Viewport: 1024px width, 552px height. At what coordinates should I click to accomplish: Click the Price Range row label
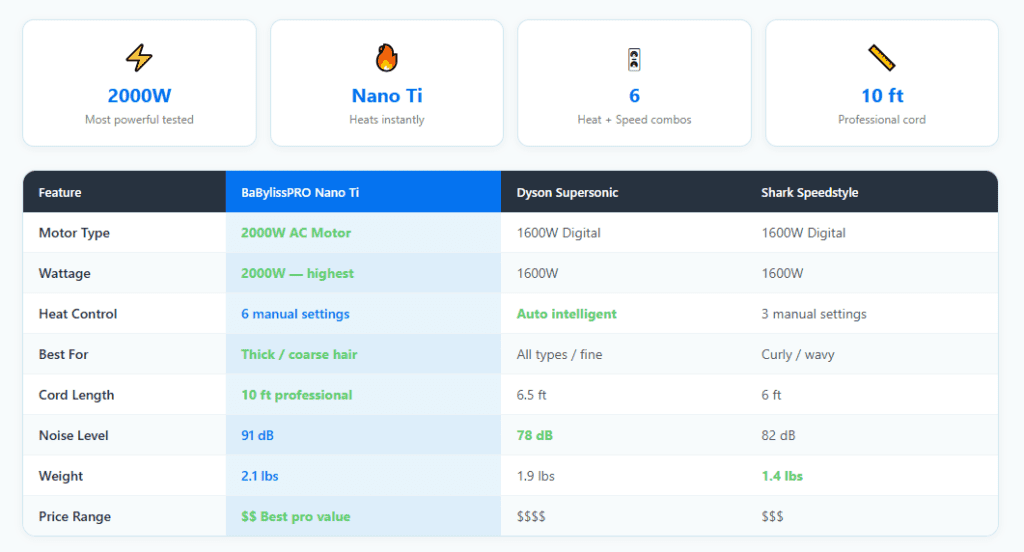click(x=74, y=516)
